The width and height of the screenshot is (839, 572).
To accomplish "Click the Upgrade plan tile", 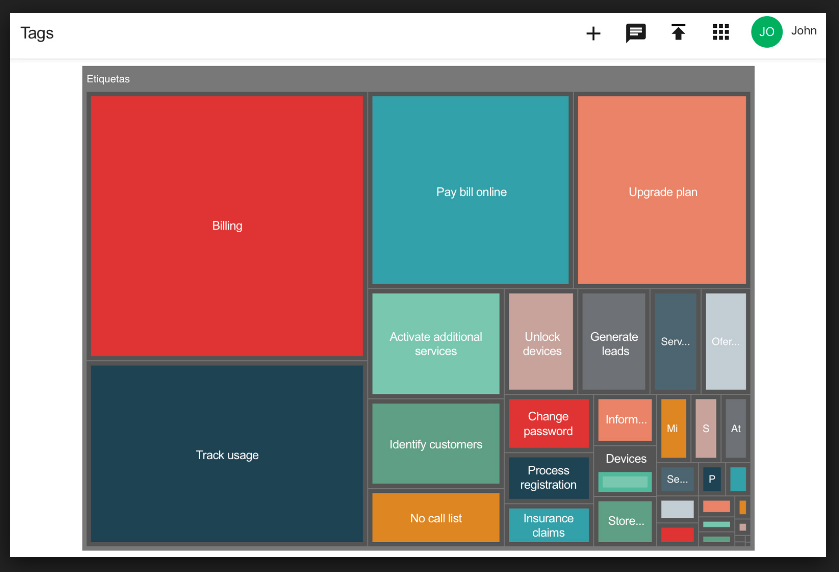I will [662, 191].
